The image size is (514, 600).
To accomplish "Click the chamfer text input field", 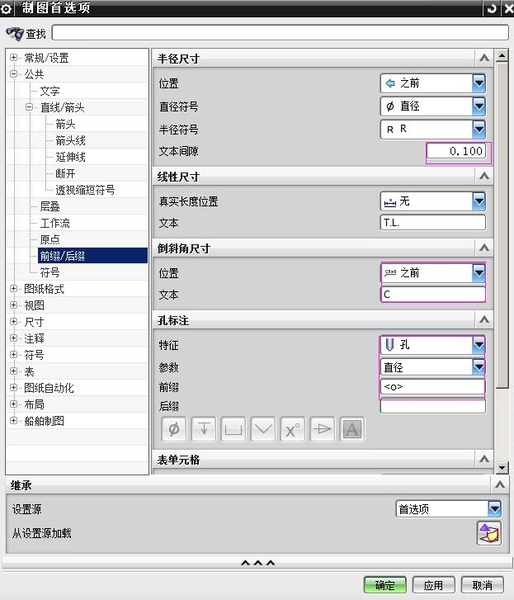I will pyautogui.click(x=433, y=294).
